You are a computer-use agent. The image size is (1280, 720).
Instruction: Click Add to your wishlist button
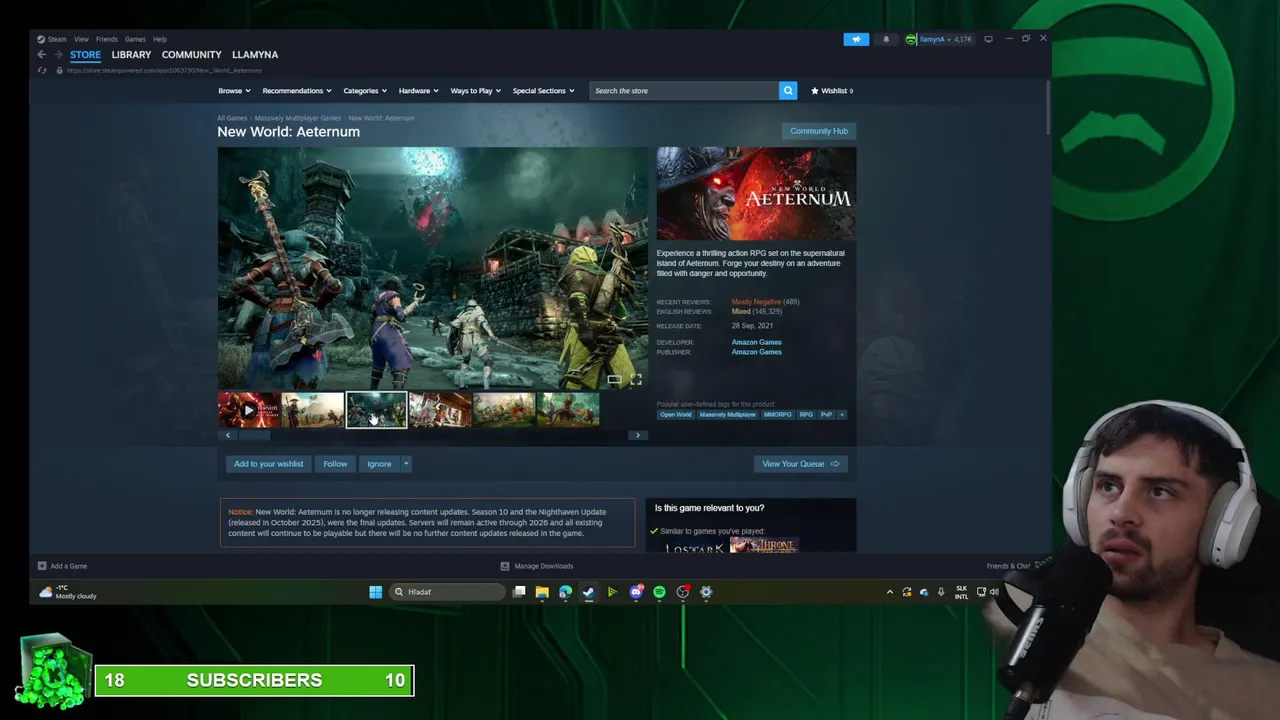(268, 464)
